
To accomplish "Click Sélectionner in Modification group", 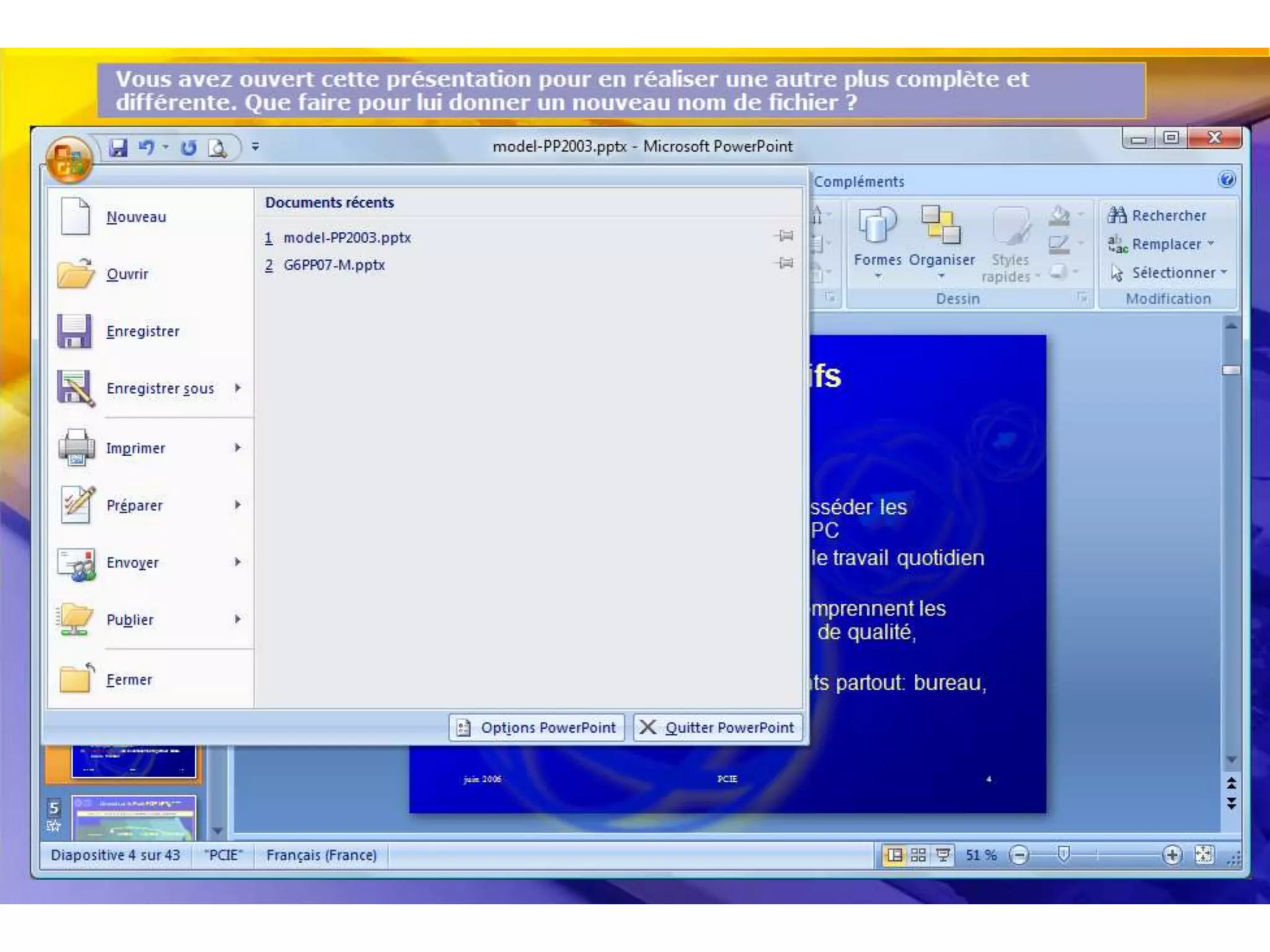I will [1168, 273].
